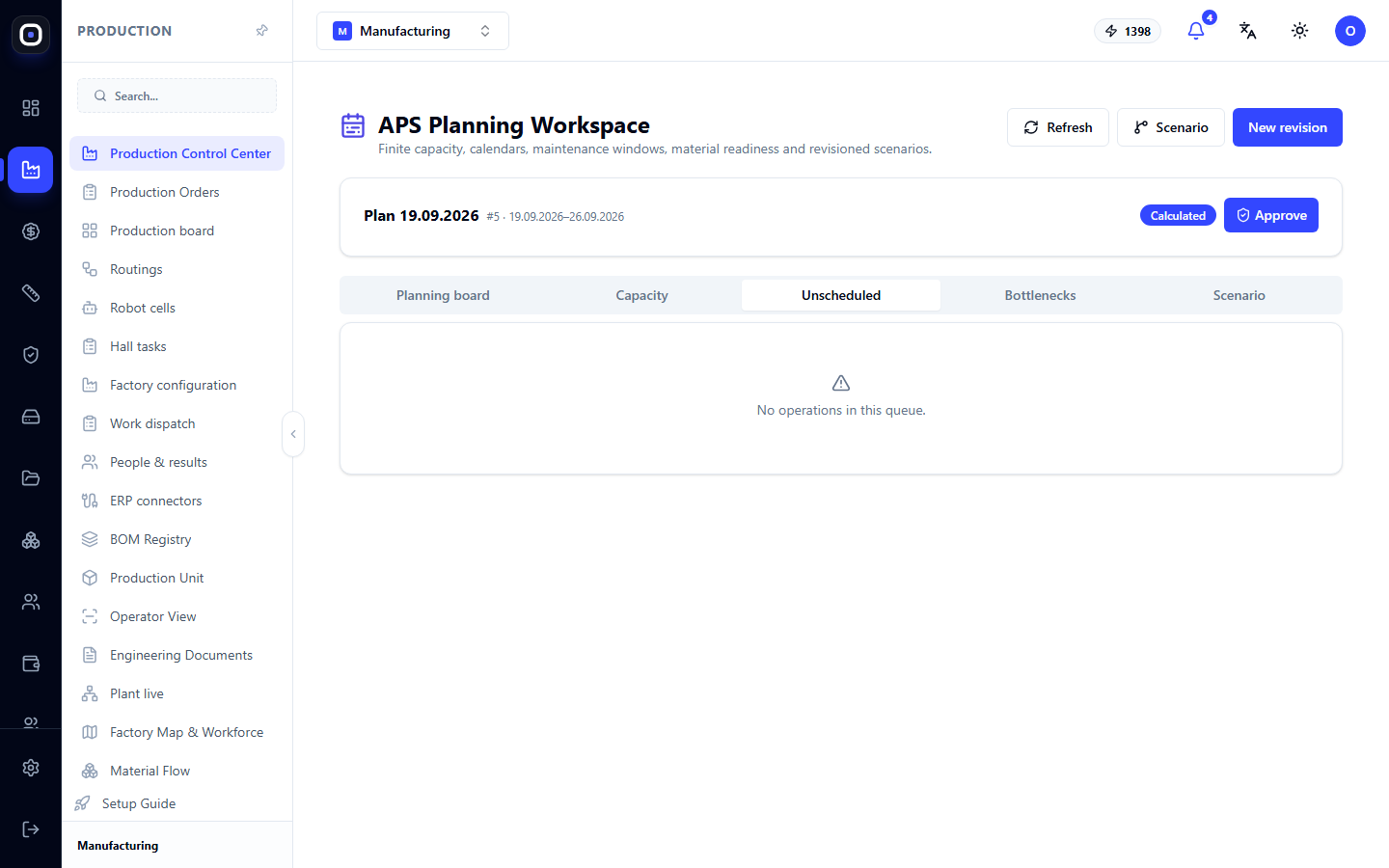Viewport: 1389px width, 868px height.
Task: Pin the Production sidebar panel
Action: point(261,31)
